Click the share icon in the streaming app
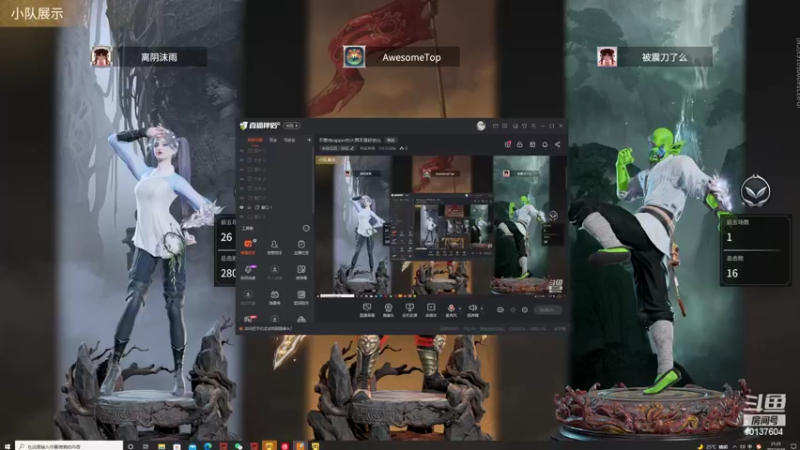The image size is (800, 450). tap(558, 144)
